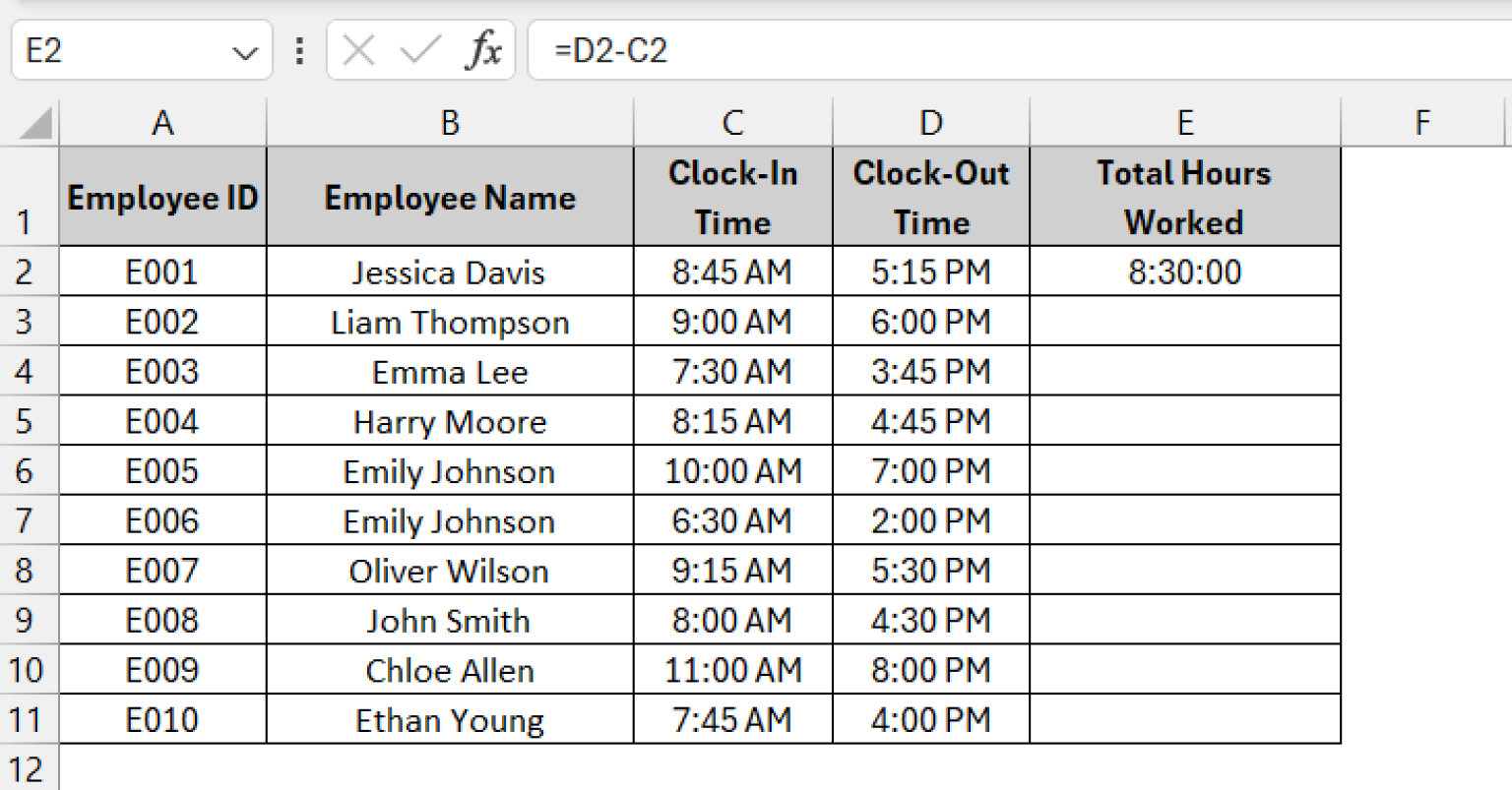The width and height of the screenshot is (1512, 790).
Task: Click the Total Hours Worked header cell
Action: click(1184, 196)
